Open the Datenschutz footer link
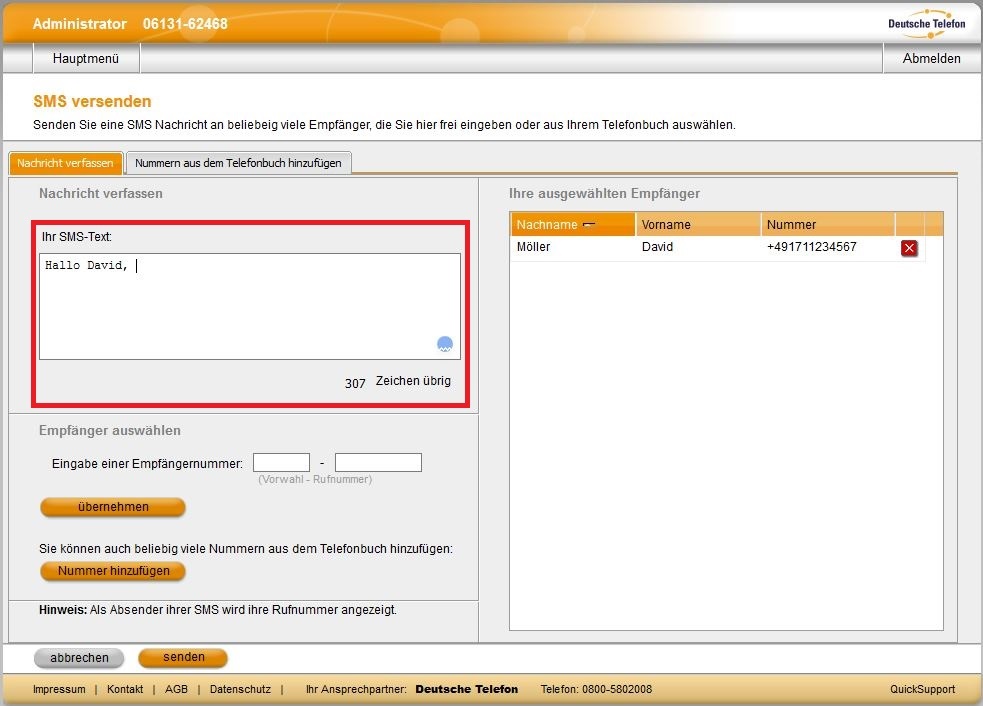 (x=240, y=689)
